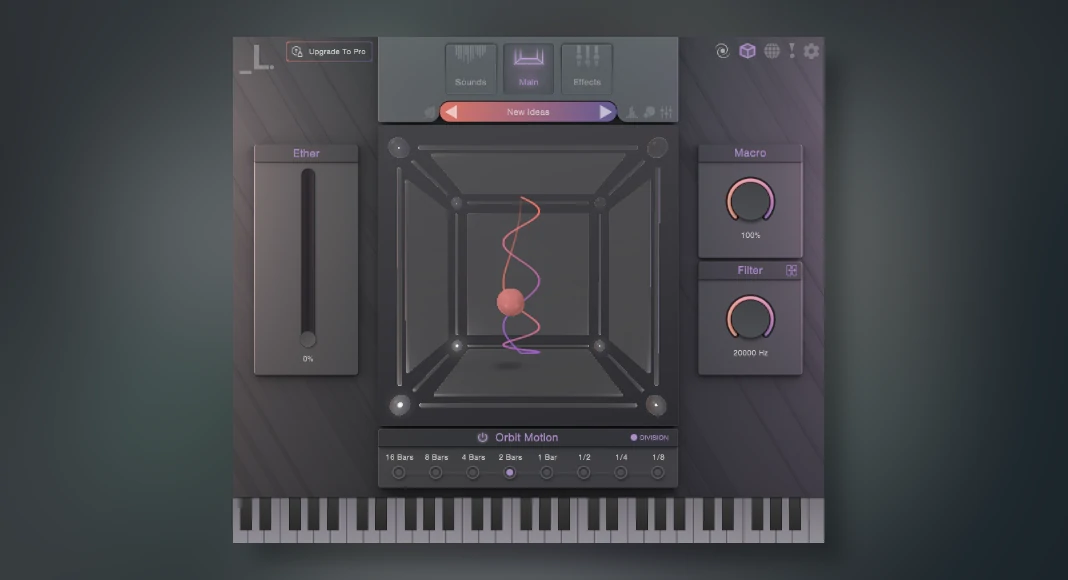Click the globe icon in header
The width and height of the screenshot is (1068, 580).
click(772, 51)
